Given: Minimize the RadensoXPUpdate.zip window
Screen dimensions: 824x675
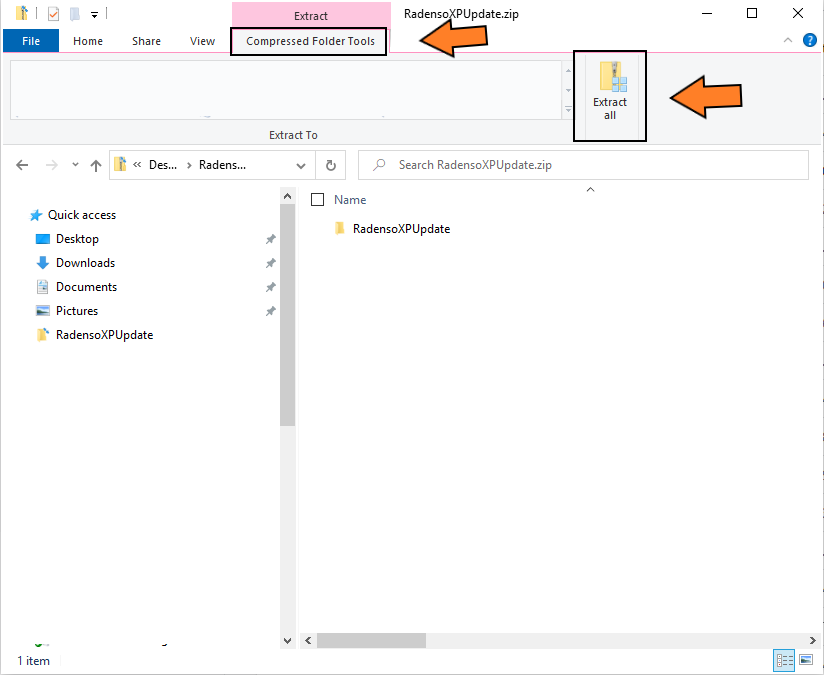Looking at the screenshot, I should coord(707,14).
